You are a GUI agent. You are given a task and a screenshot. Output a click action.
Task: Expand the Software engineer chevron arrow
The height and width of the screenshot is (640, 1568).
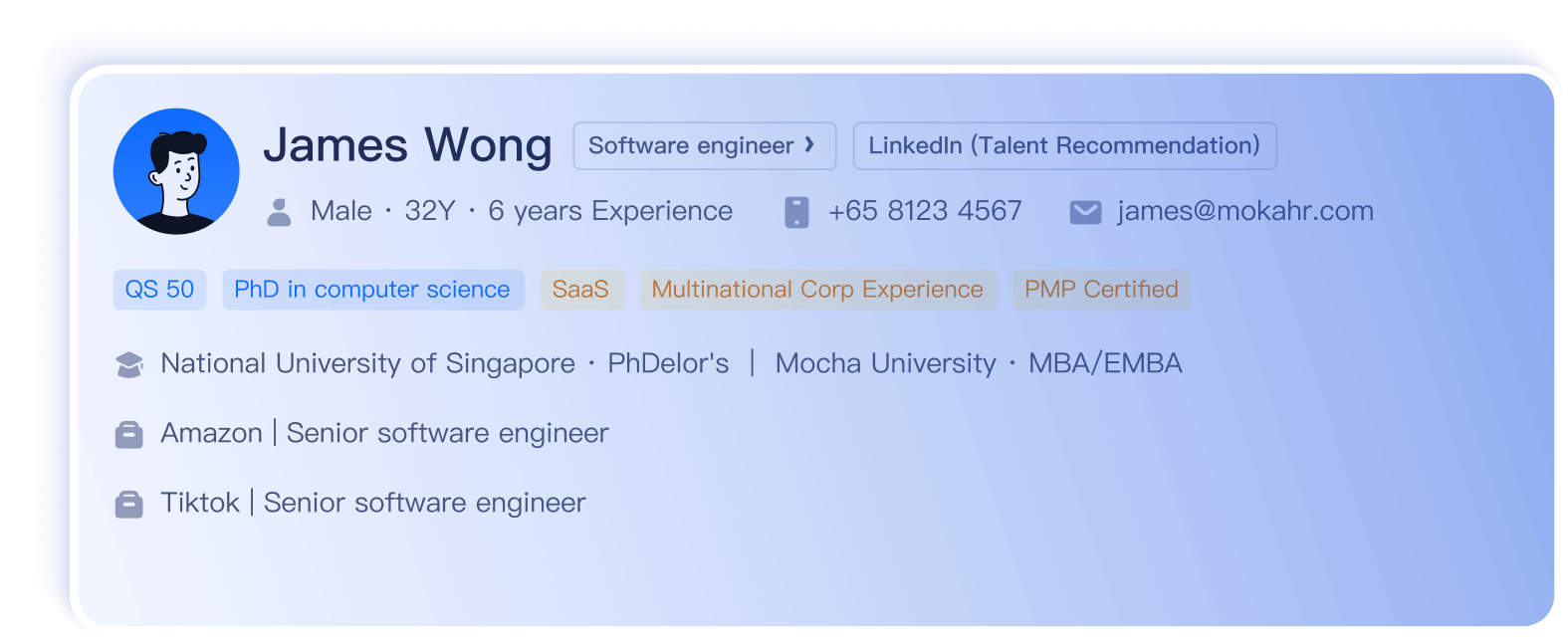pos(810,145)
